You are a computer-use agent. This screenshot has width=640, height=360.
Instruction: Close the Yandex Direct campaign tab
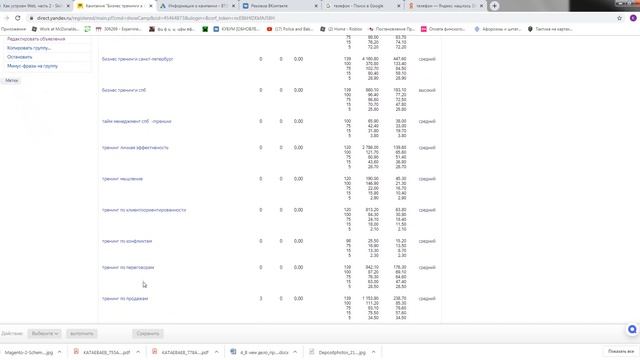(151, 6)
